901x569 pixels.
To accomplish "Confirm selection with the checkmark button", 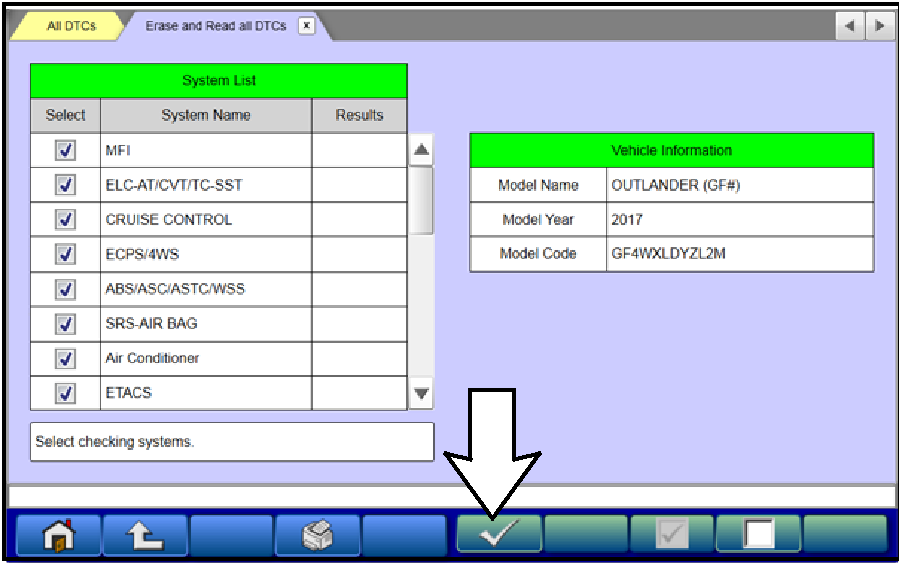I will 498,535.
